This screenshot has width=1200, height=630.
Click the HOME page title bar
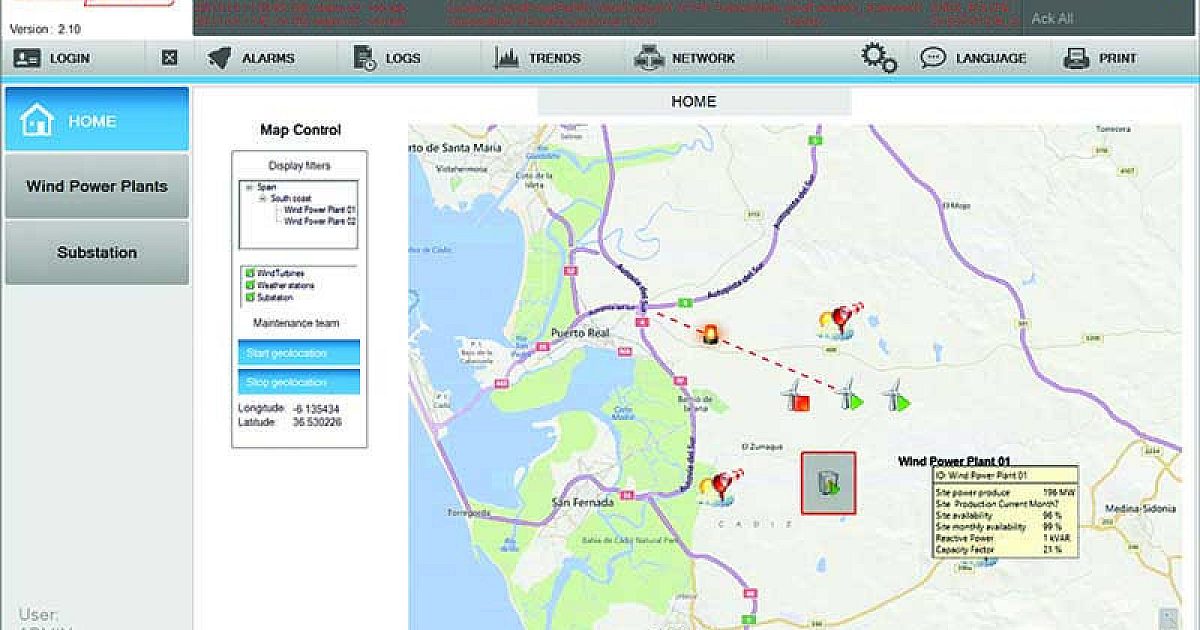(x=694, y=101)
